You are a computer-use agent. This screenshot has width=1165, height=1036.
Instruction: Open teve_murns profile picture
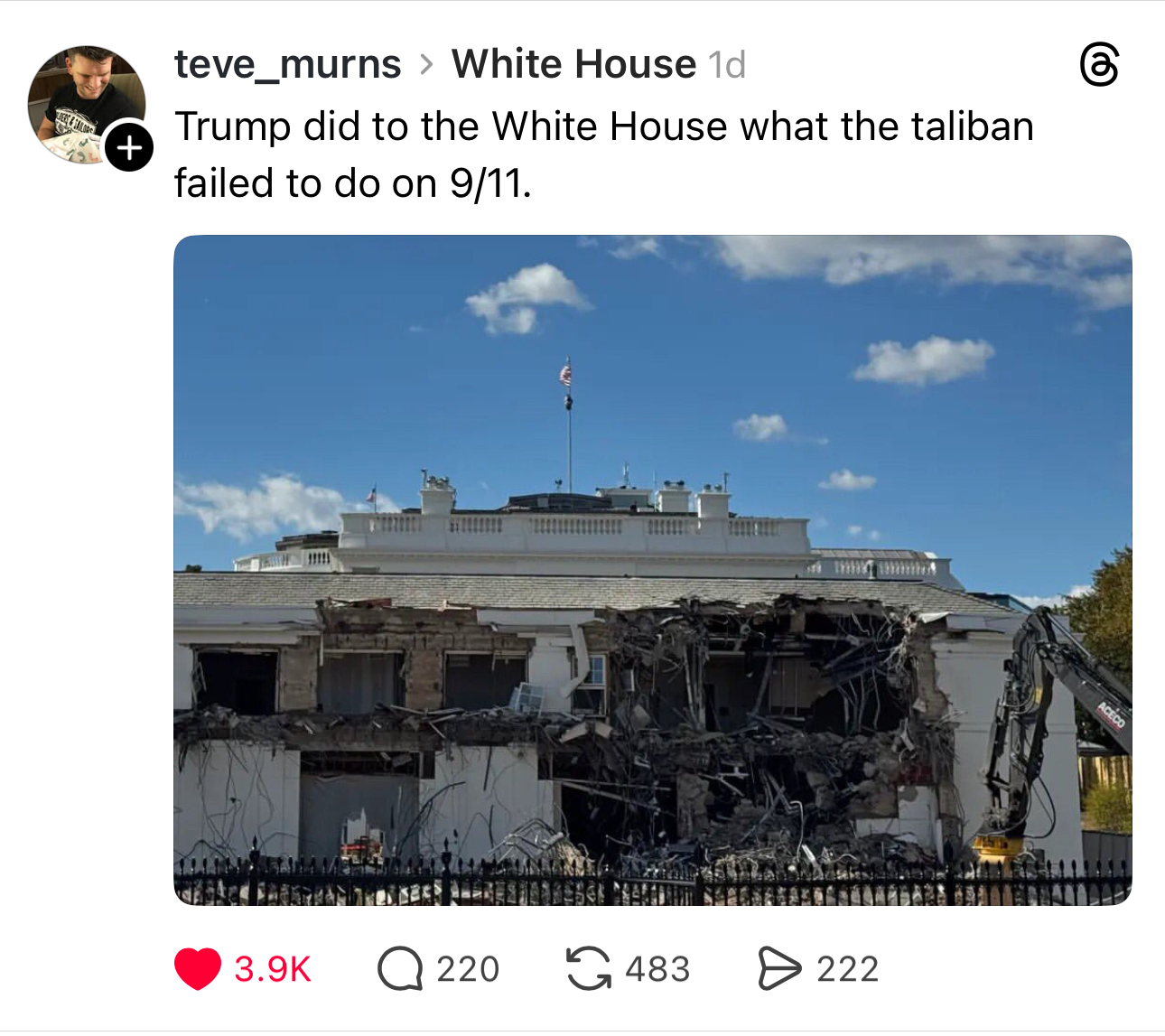(x=87, y=105)
